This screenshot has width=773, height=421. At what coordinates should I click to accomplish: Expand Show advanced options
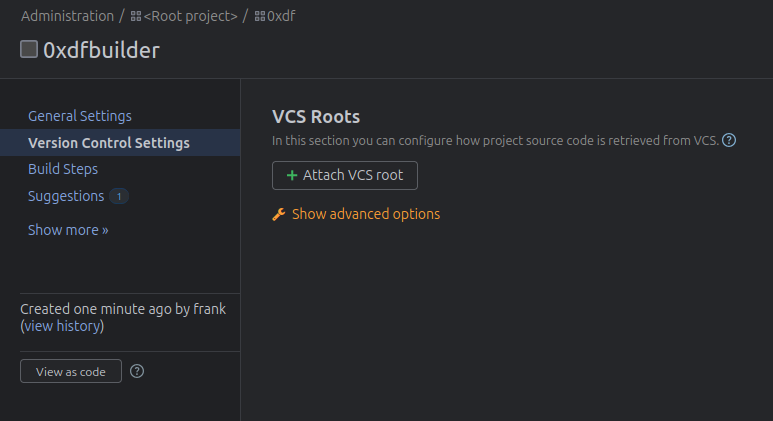coord(365,214)
